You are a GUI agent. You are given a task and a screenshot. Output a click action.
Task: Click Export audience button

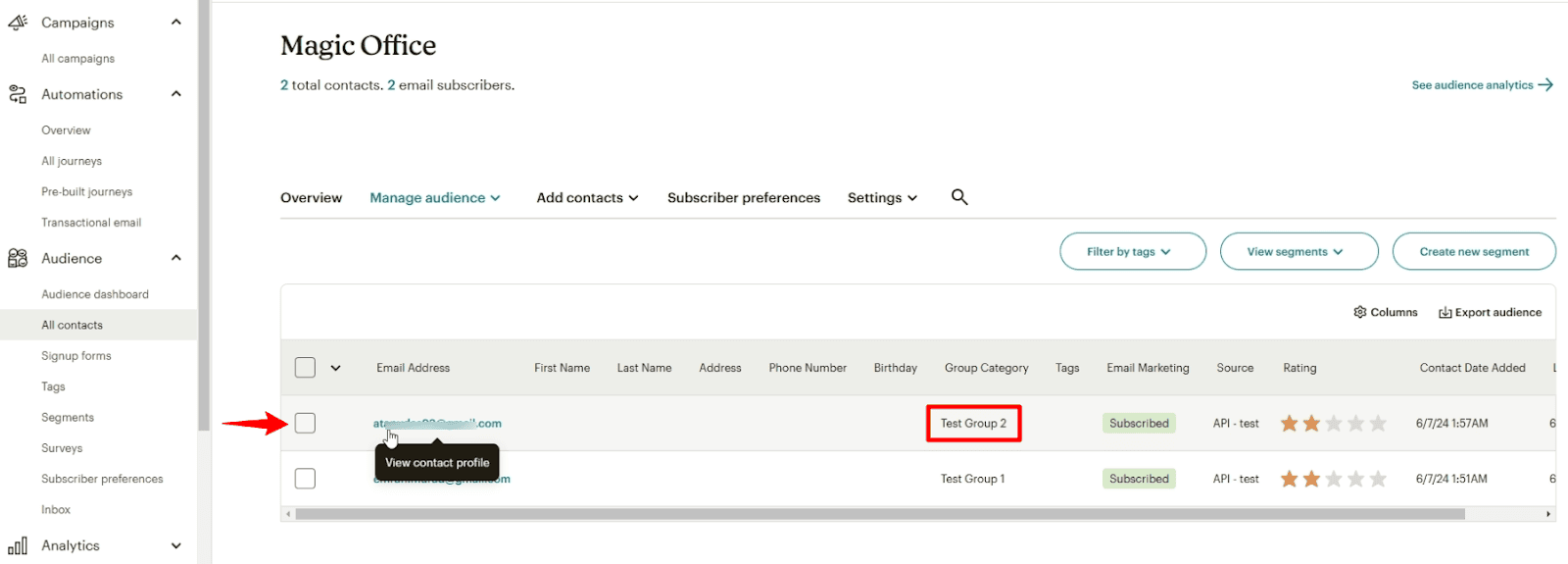(x=1490, y=312)
